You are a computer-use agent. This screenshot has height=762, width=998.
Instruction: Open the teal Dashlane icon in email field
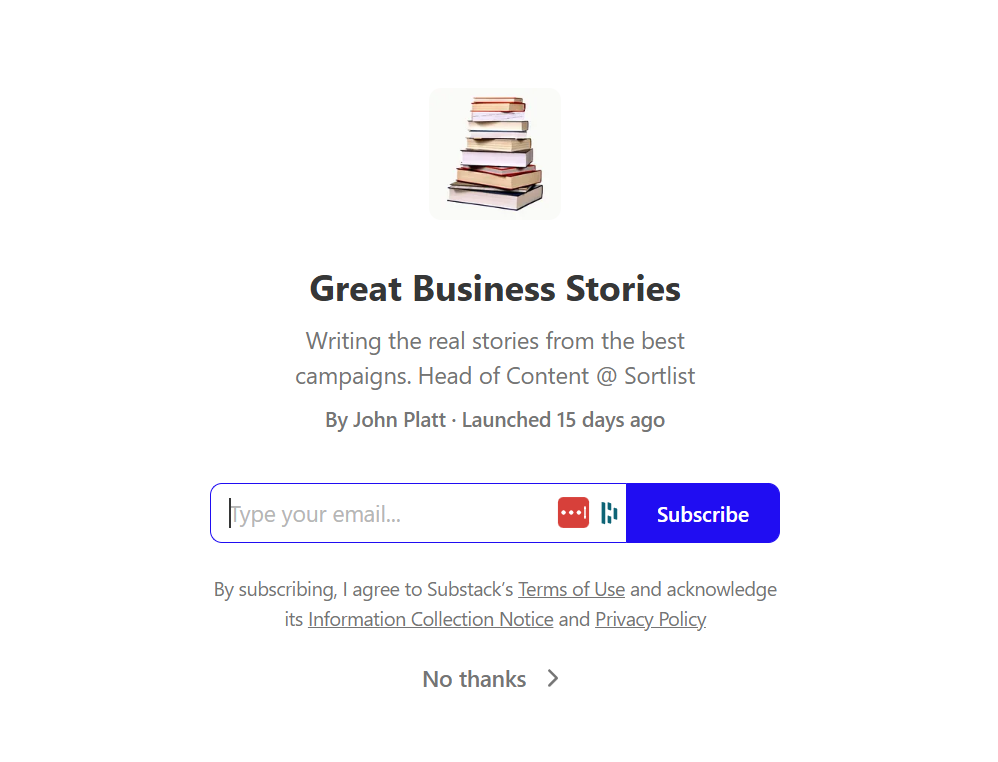(x=609, y=512)
